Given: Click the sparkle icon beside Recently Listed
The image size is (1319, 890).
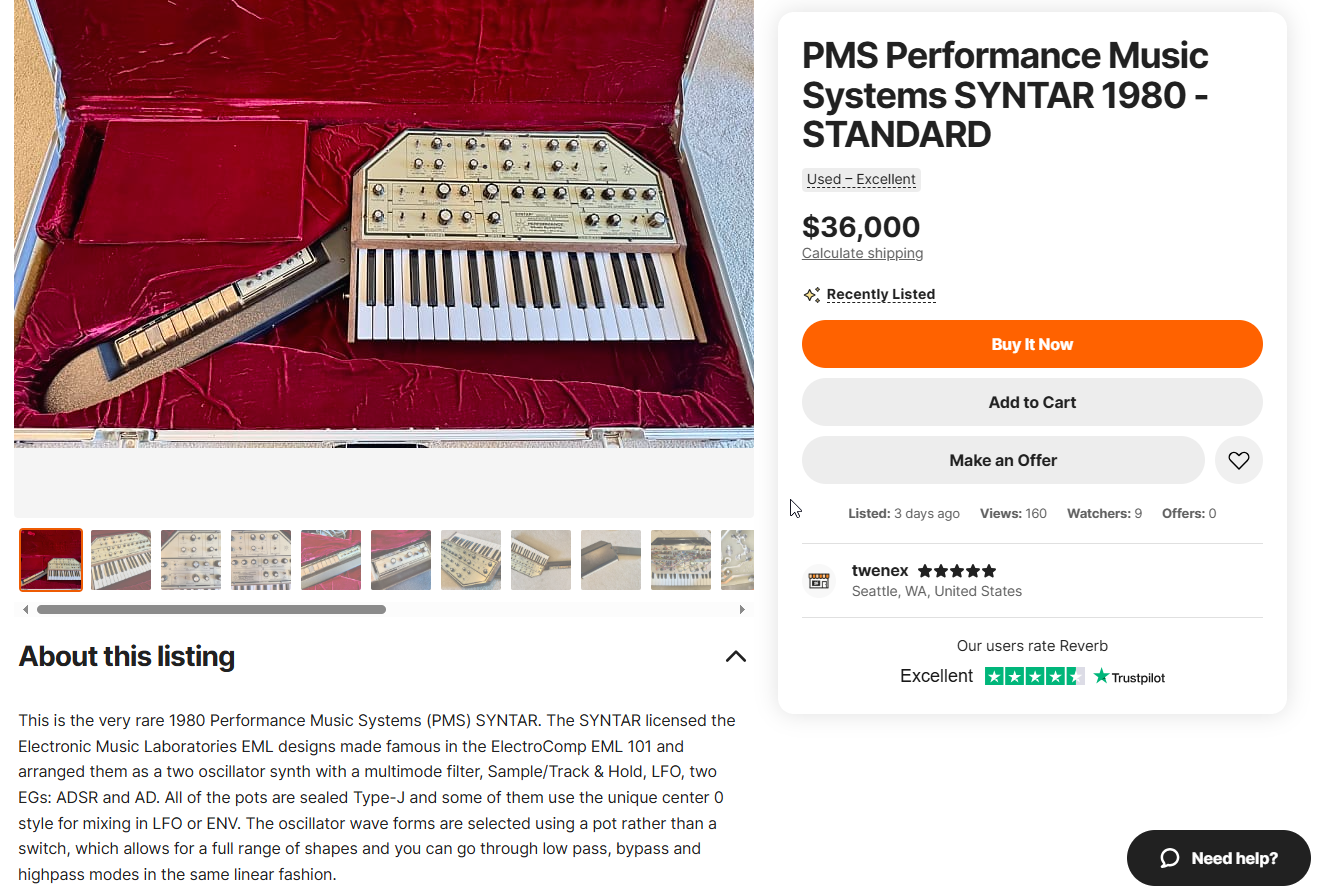Looking at the screenshot, I should (x=811, y=295).
